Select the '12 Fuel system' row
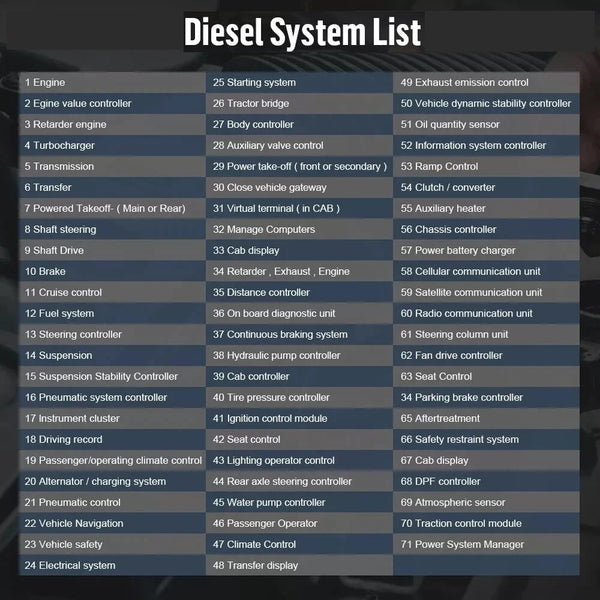The image size is (600, 600). click(112, 314)
